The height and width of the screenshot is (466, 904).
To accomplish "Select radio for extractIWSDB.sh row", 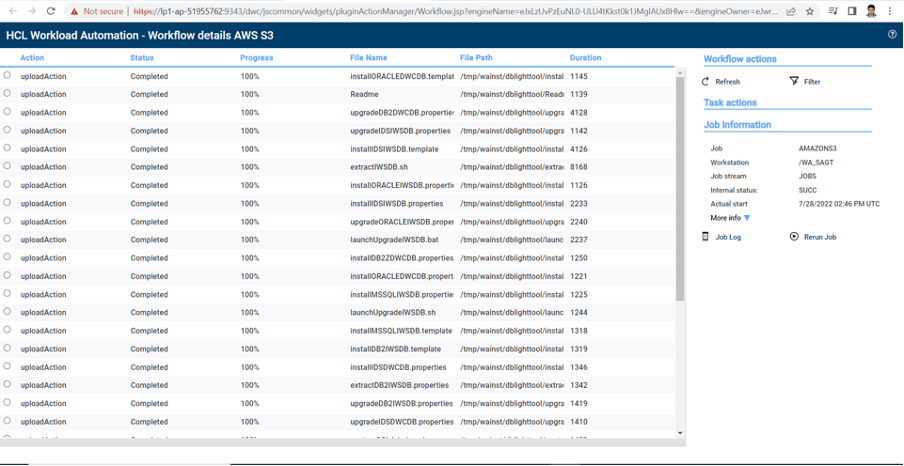I will pyautogui.click(x=7, y=166).
